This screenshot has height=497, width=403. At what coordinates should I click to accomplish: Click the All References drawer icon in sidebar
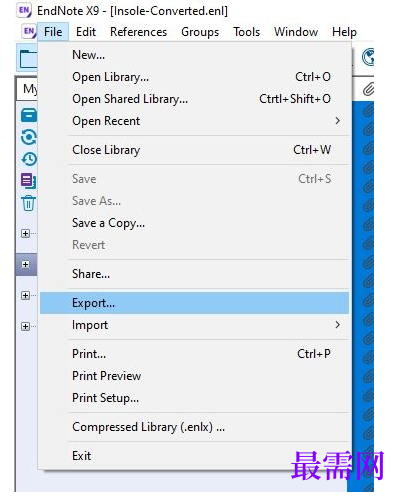(29, 115)
